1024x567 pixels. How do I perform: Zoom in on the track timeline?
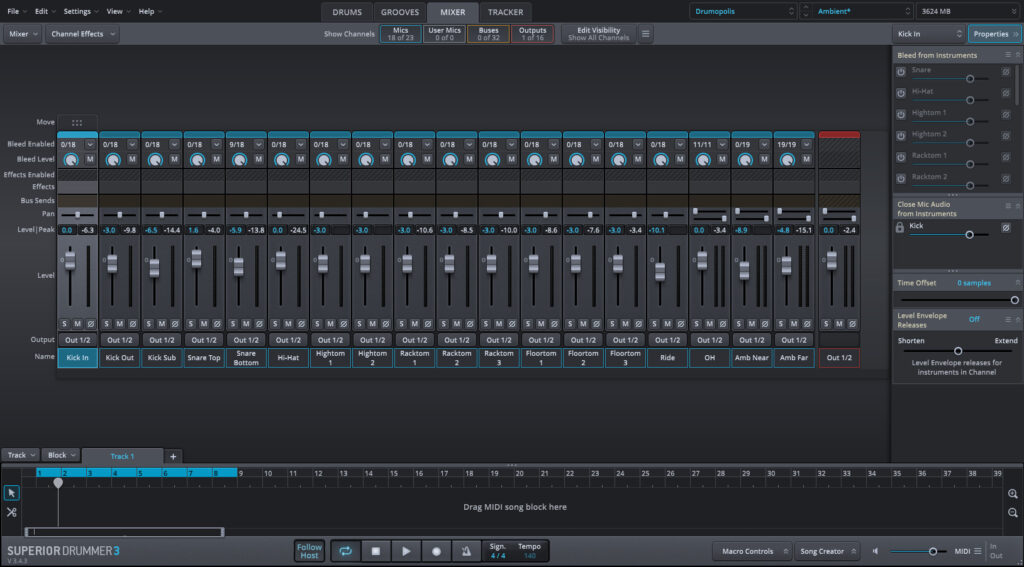[1013, 494]
